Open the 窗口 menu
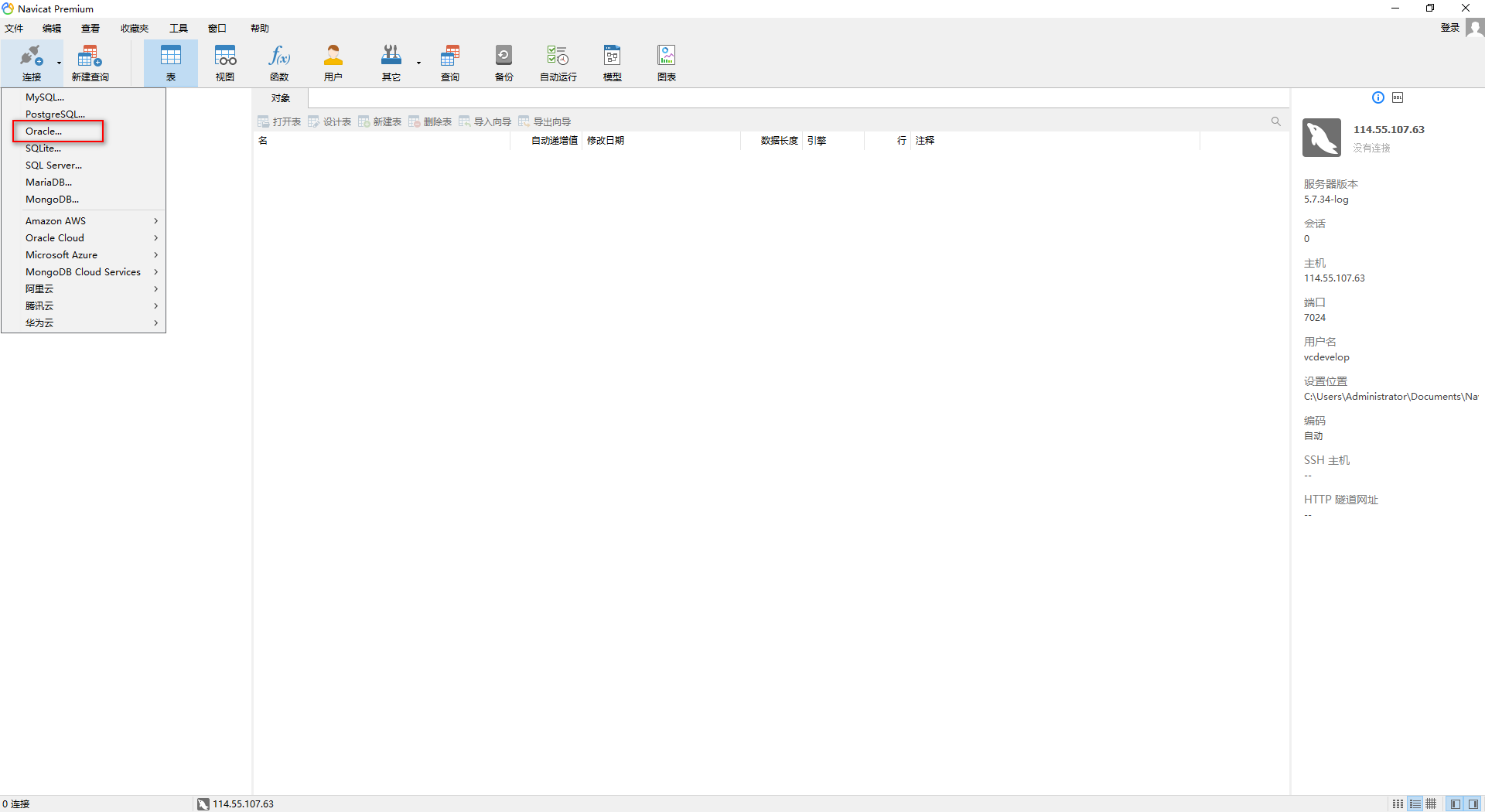 (x=217, y=29)
